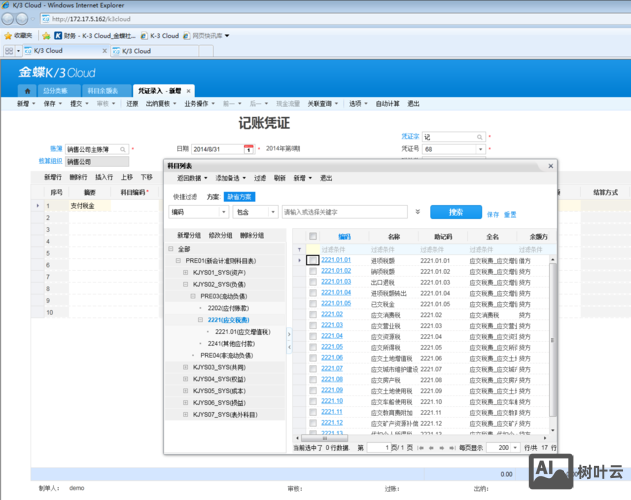Image resolution: width=631 pixels, height=500 pixels.
Task: Click the horizontal scrollbar thumb of the grid
Action: click(324, 438)
